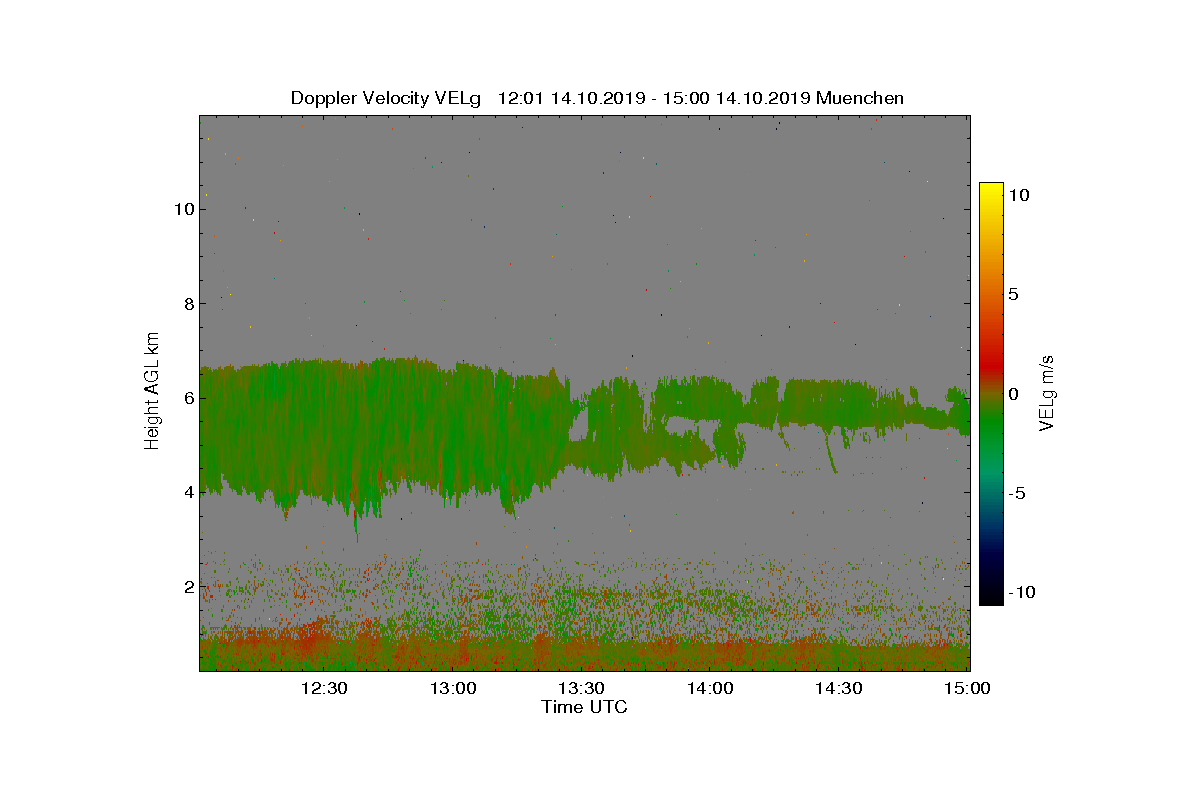Click the 12:30 time tick label
The image size is (1200, 800).
tap(323, 688)
